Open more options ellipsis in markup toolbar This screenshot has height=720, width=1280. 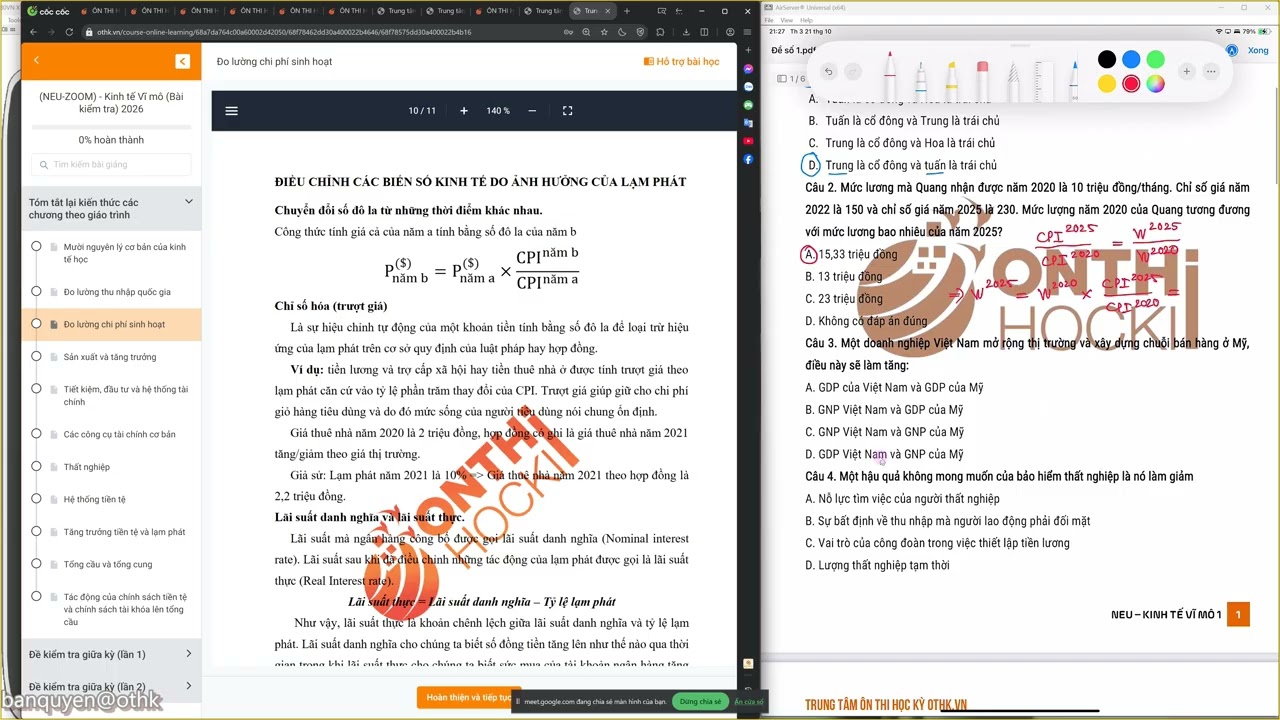1211,71
